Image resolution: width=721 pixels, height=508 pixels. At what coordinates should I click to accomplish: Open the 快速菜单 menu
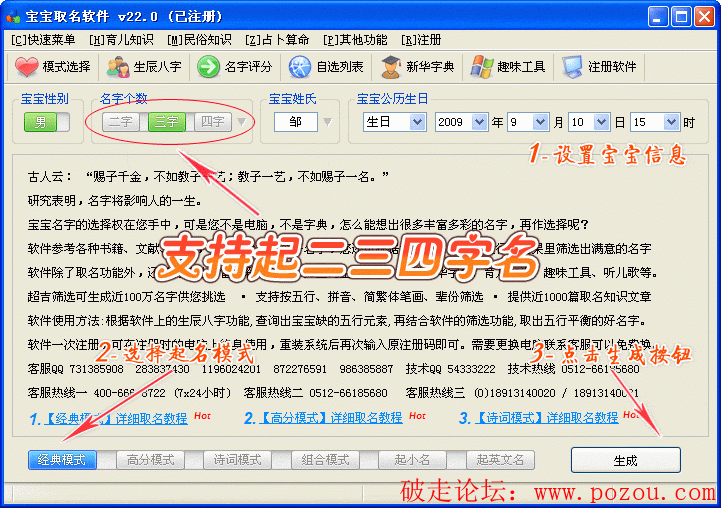point(43,40)
